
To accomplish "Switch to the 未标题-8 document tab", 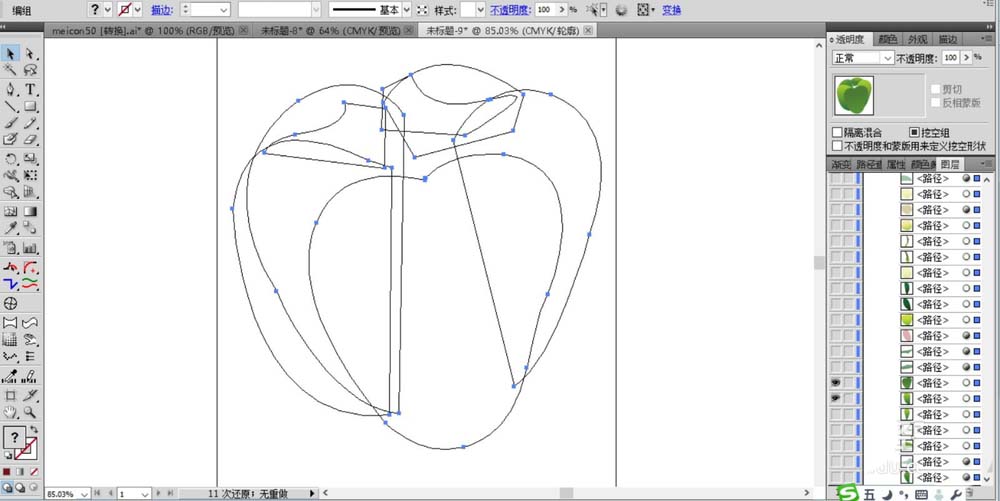I will [330, 31].
